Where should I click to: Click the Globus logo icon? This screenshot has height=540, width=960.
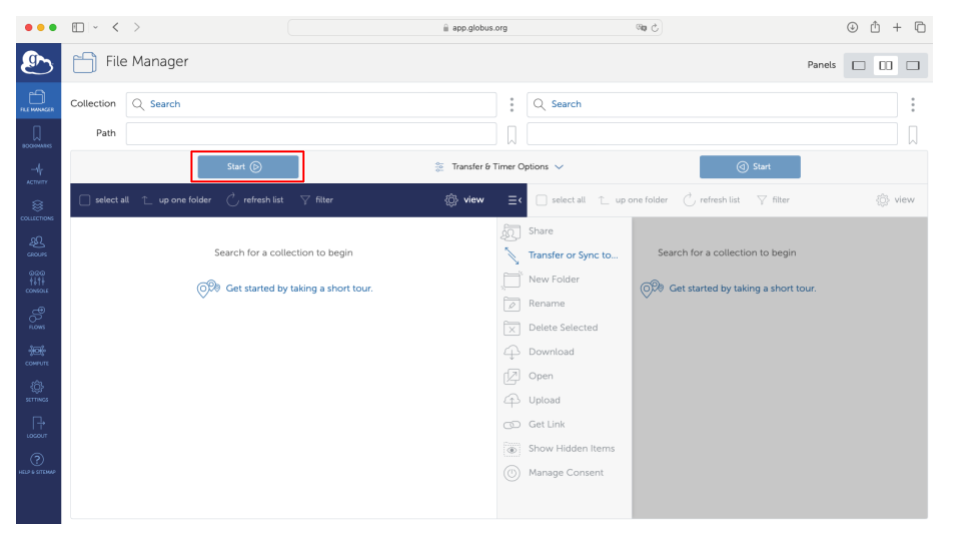(37, 63)
